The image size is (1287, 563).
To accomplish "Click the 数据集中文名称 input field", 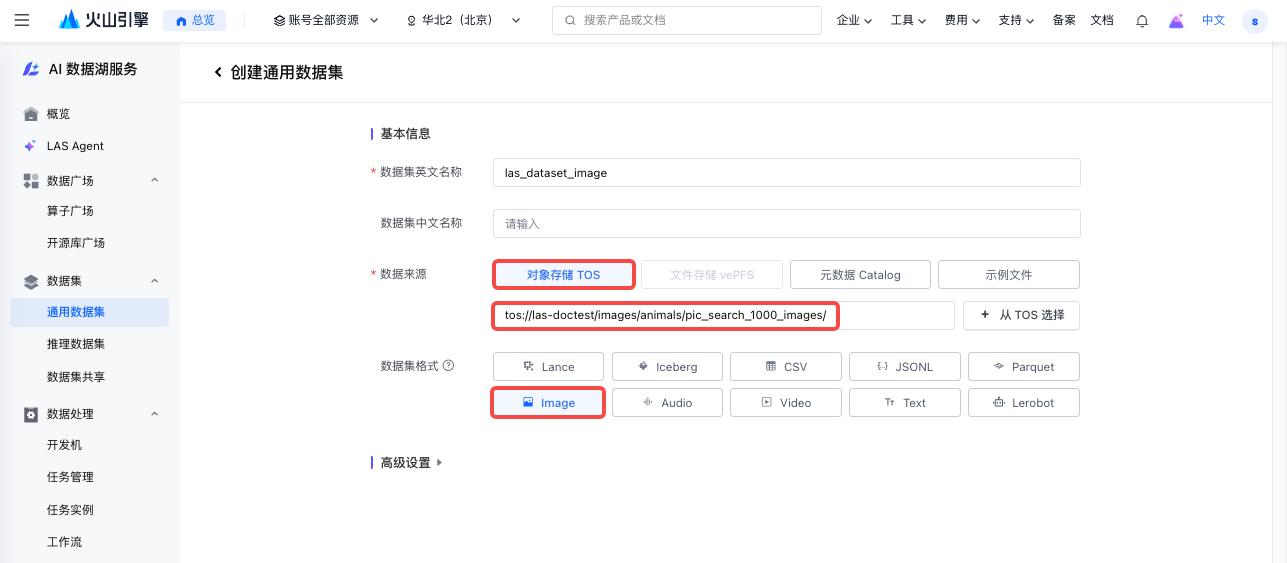I will (787, 223).
